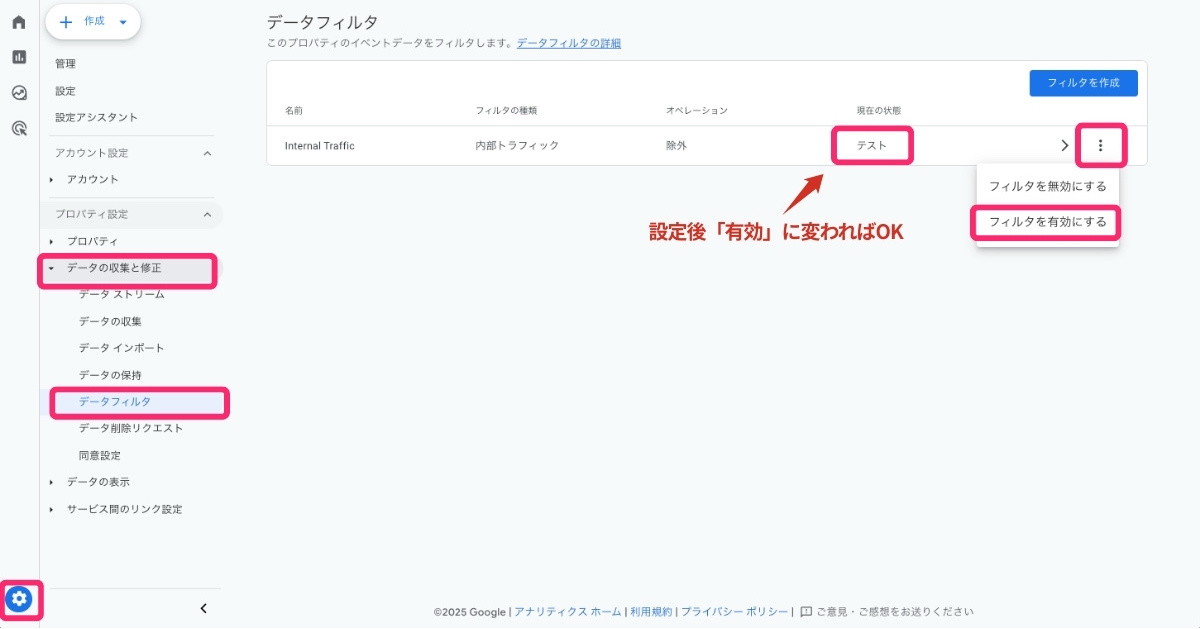Image resolution: width=1200 pixels, height=629 pixels.
Task: Open the Home icon in the left rail
Action: point(18,20)
